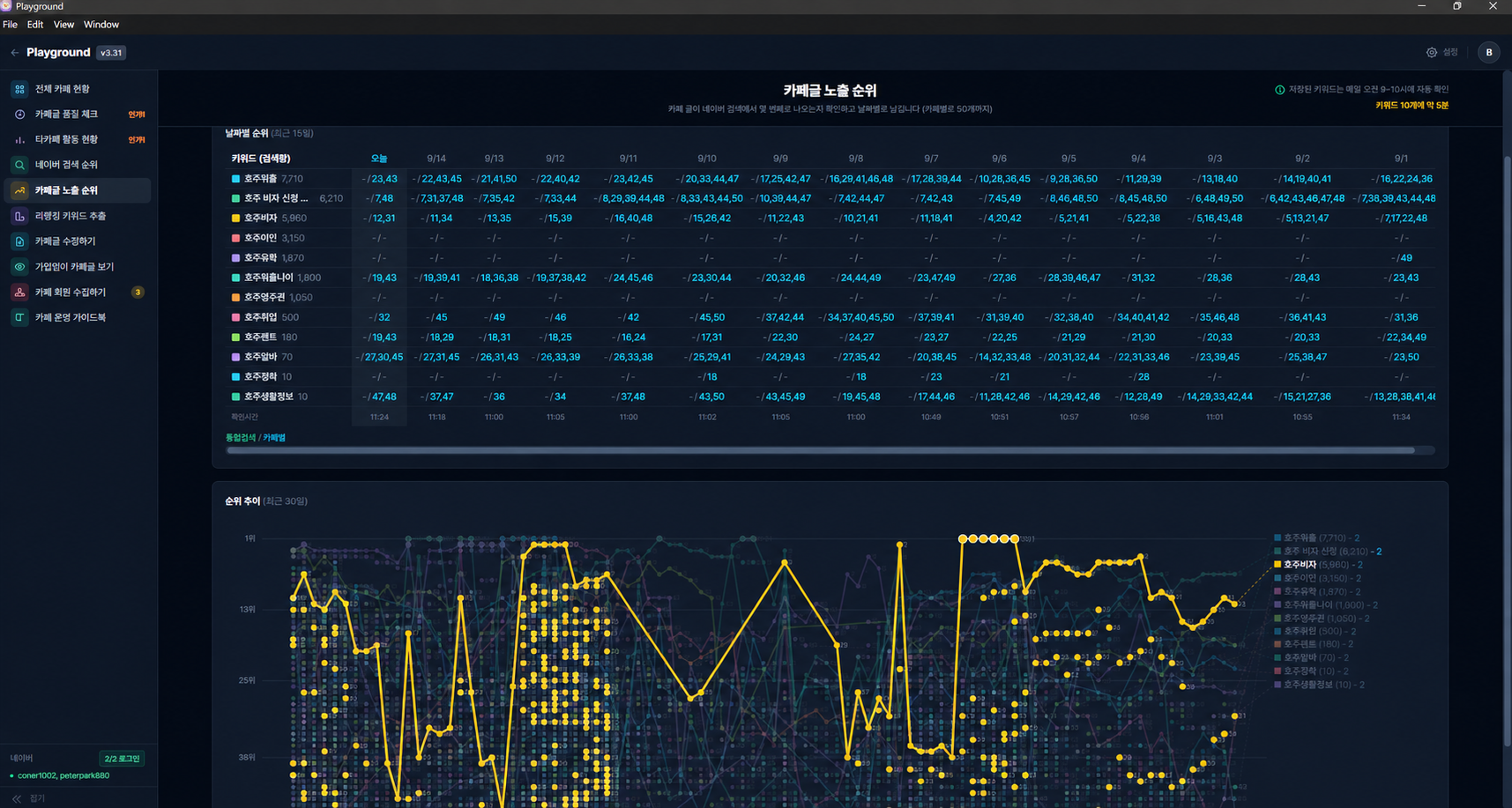The width and height of the screenshot is (1512, 808).
Task: Click the 2/2 로그인 badge button
Action: [x=122, y=759]
